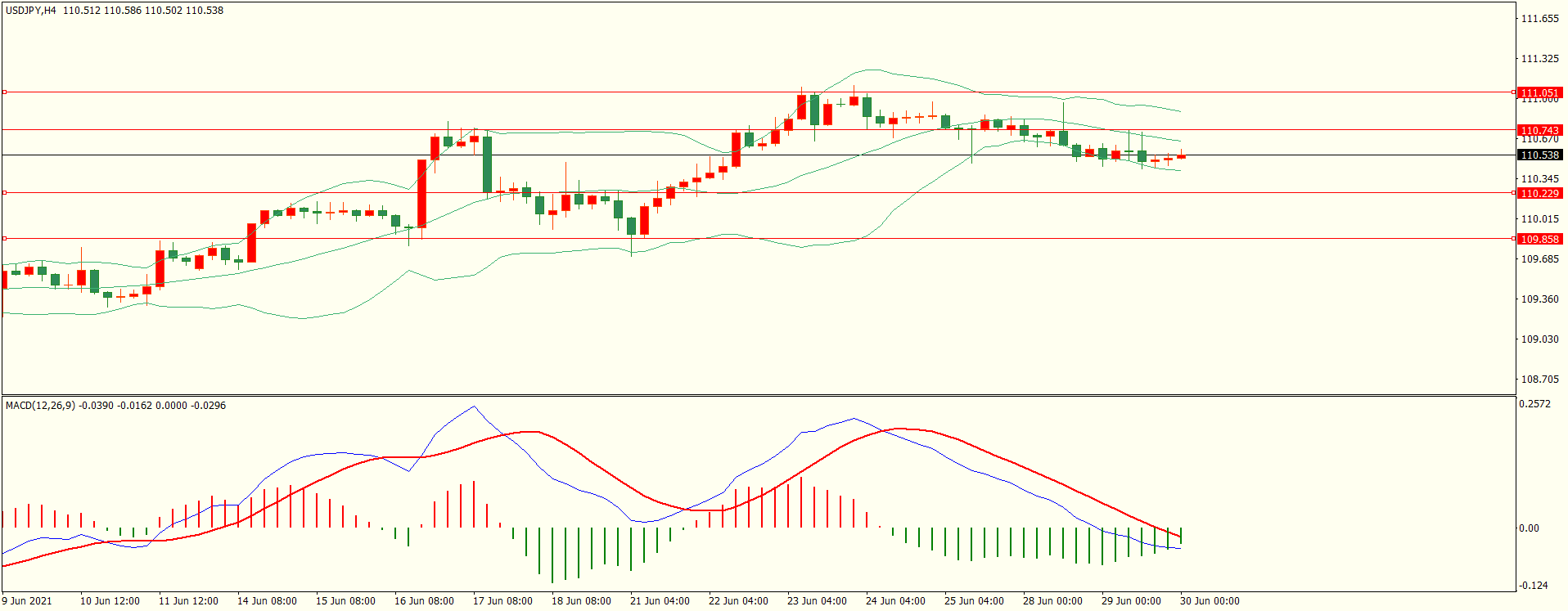
Task: Click the 110.345 price axis value
Action: pyautogui.click(x=1539, y=179)
